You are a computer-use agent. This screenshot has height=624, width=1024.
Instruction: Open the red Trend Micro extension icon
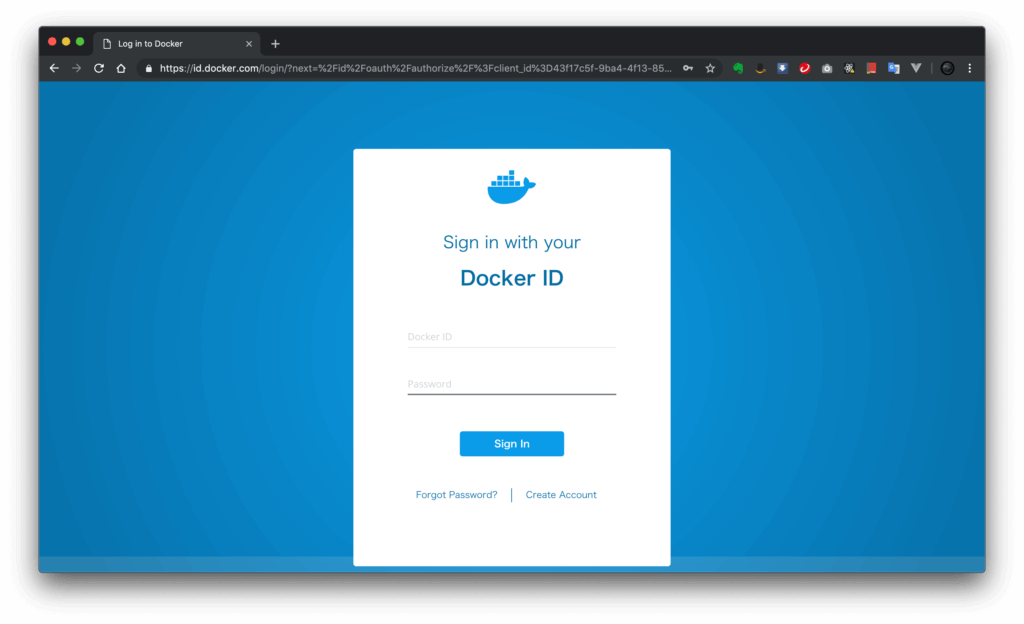(805, 68)
